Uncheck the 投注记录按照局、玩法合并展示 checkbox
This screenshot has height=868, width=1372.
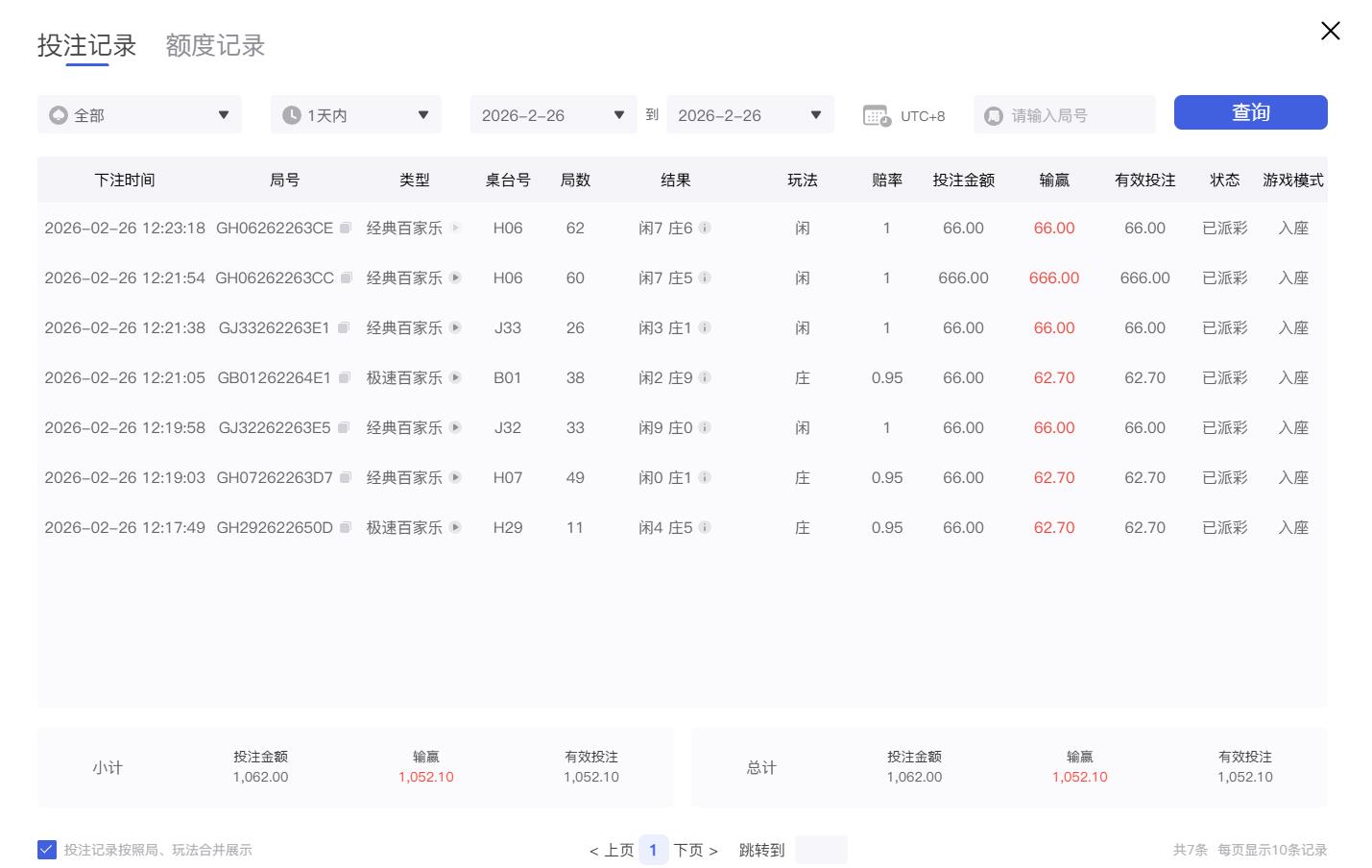coord(46,849)
